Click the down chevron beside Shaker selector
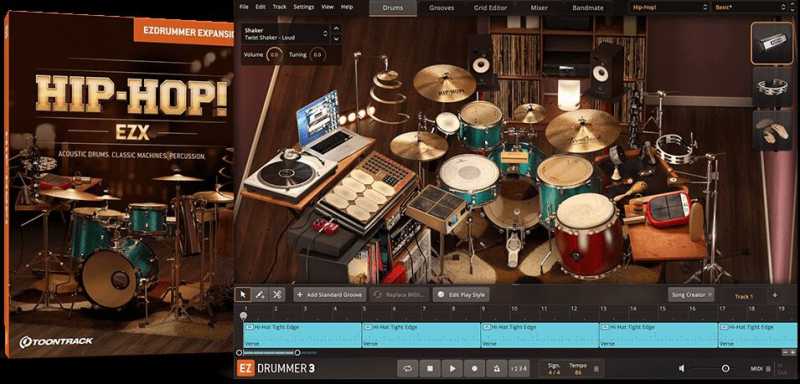The width and height of the screenshot is (800, 384). pos(336,39)
